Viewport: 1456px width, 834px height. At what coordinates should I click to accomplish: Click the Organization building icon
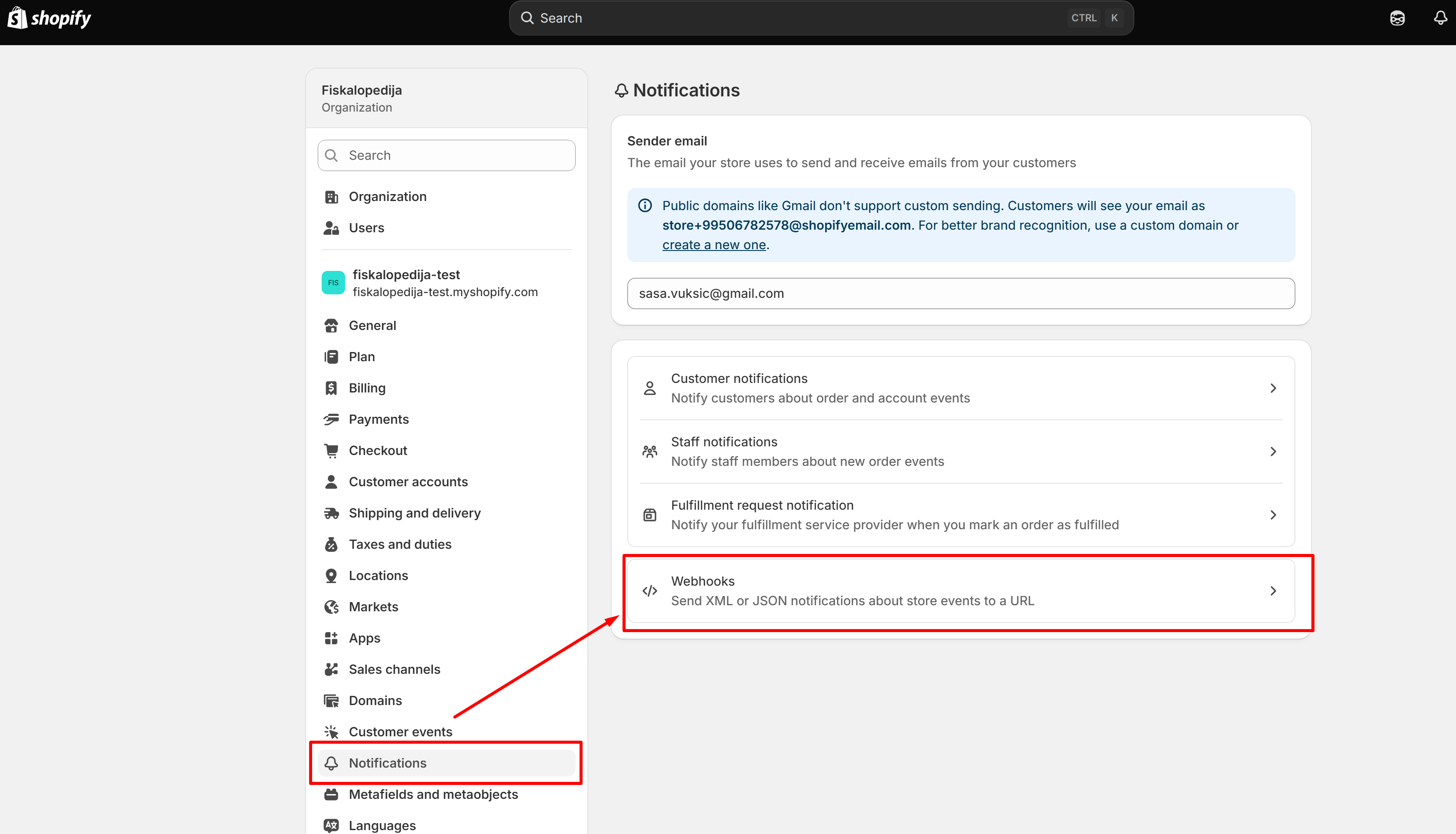(331, 197)
